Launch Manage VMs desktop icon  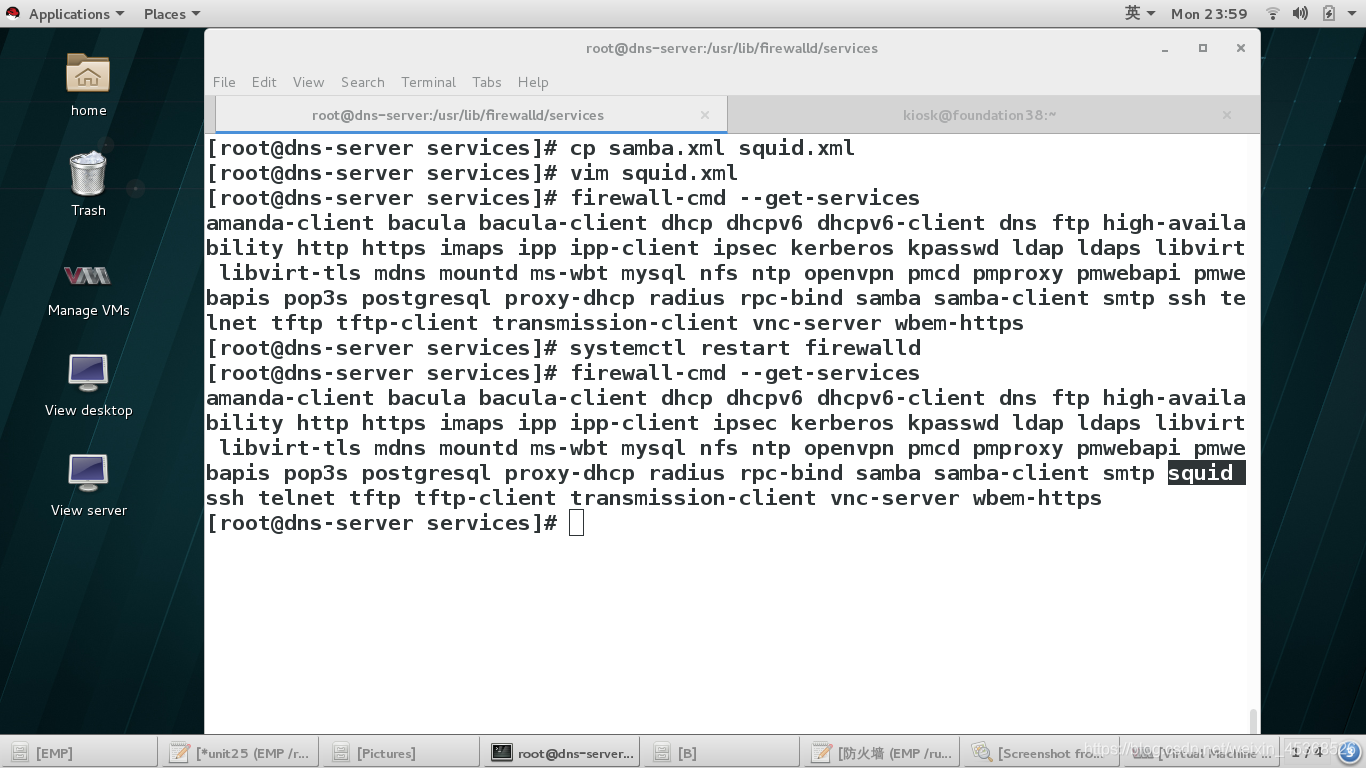pyautogui.click(x=88, y=275)
